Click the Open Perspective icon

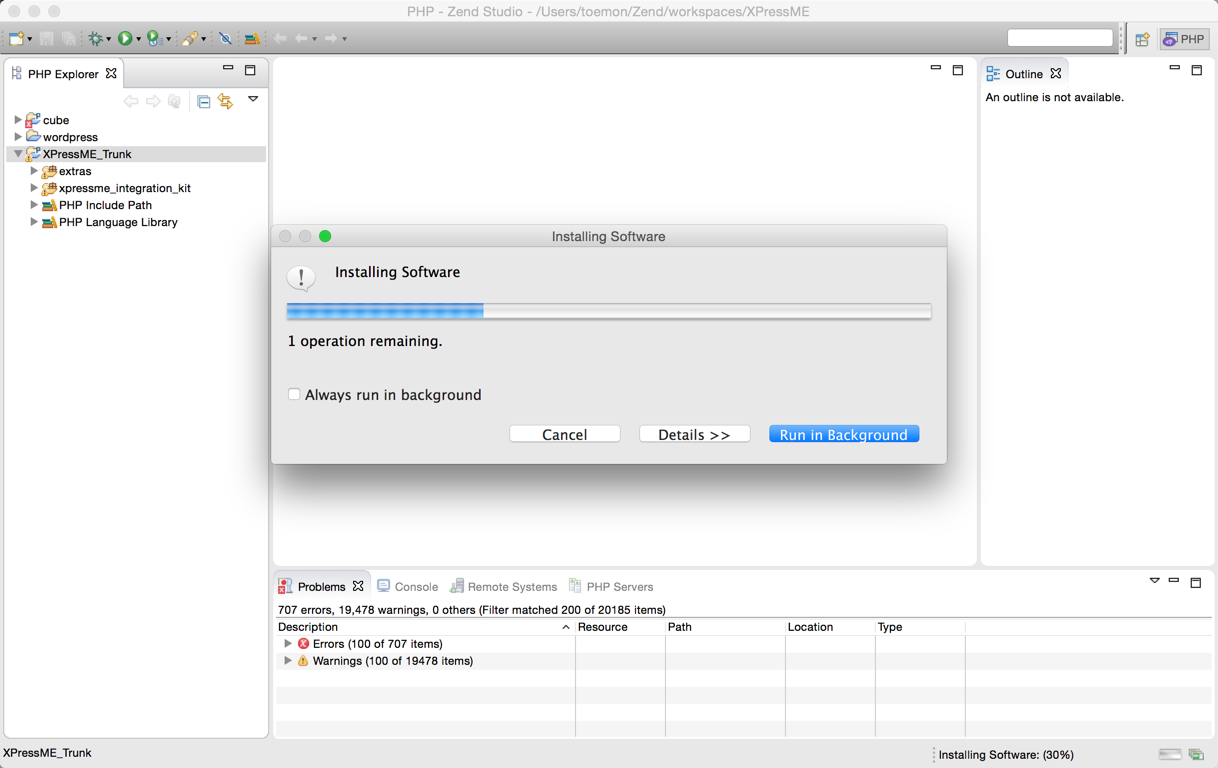[x=1142, y=40]
